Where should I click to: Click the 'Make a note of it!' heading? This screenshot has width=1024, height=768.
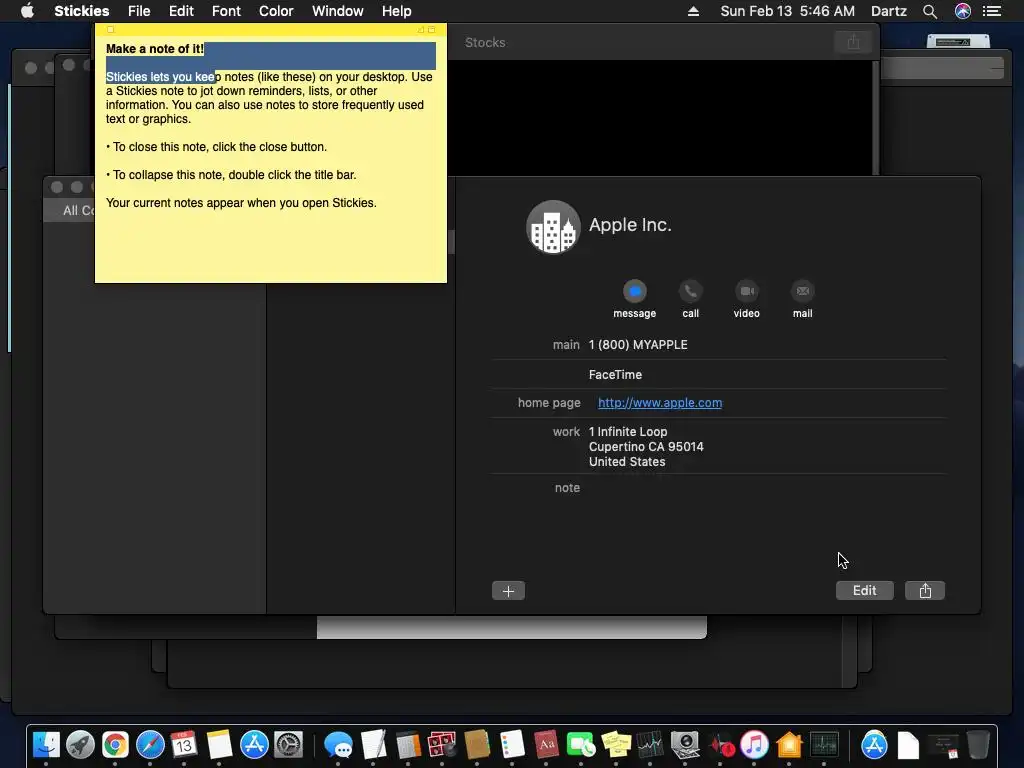155,49
